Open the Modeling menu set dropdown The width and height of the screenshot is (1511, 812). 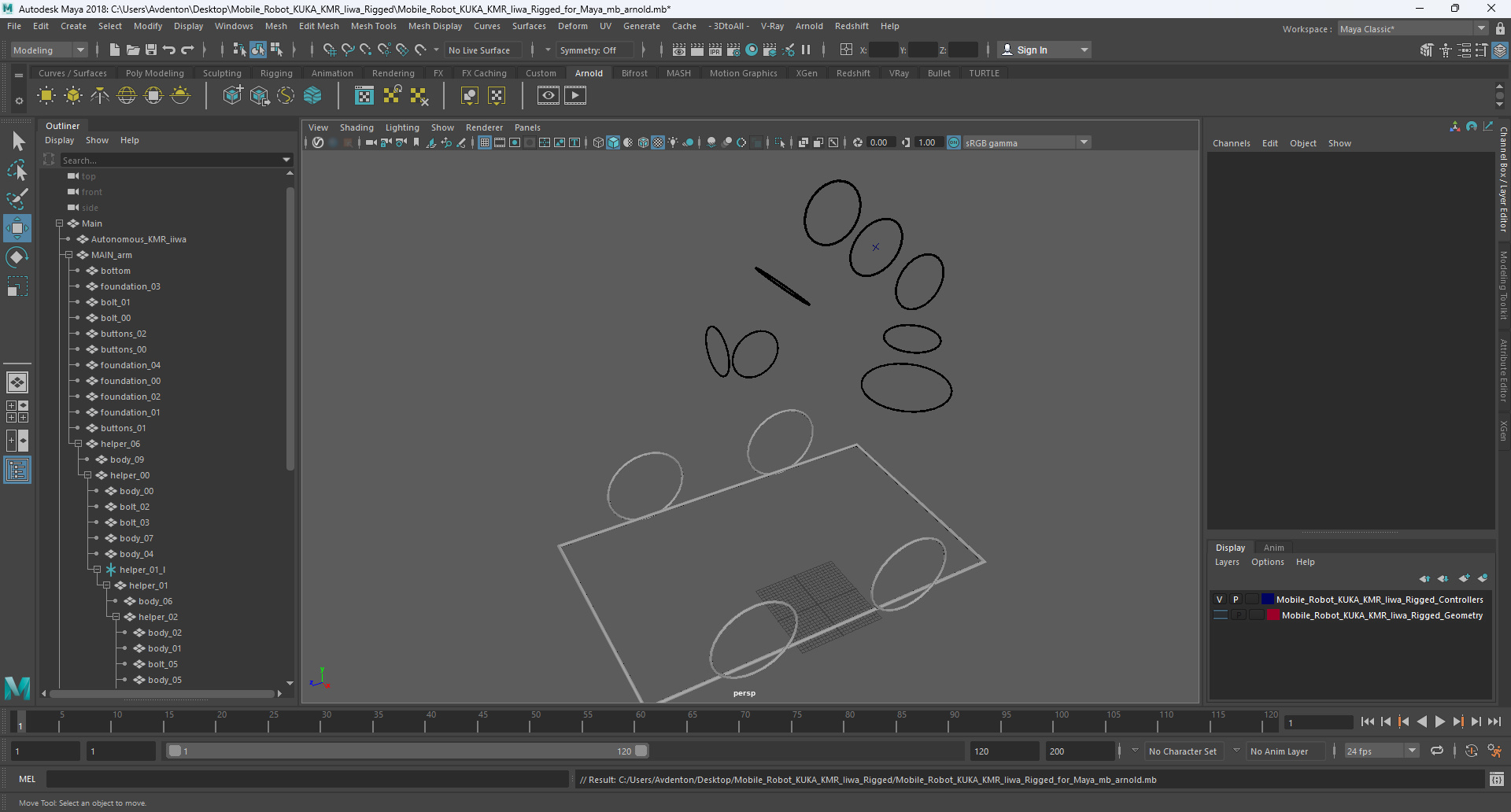[x=49, y=50]
